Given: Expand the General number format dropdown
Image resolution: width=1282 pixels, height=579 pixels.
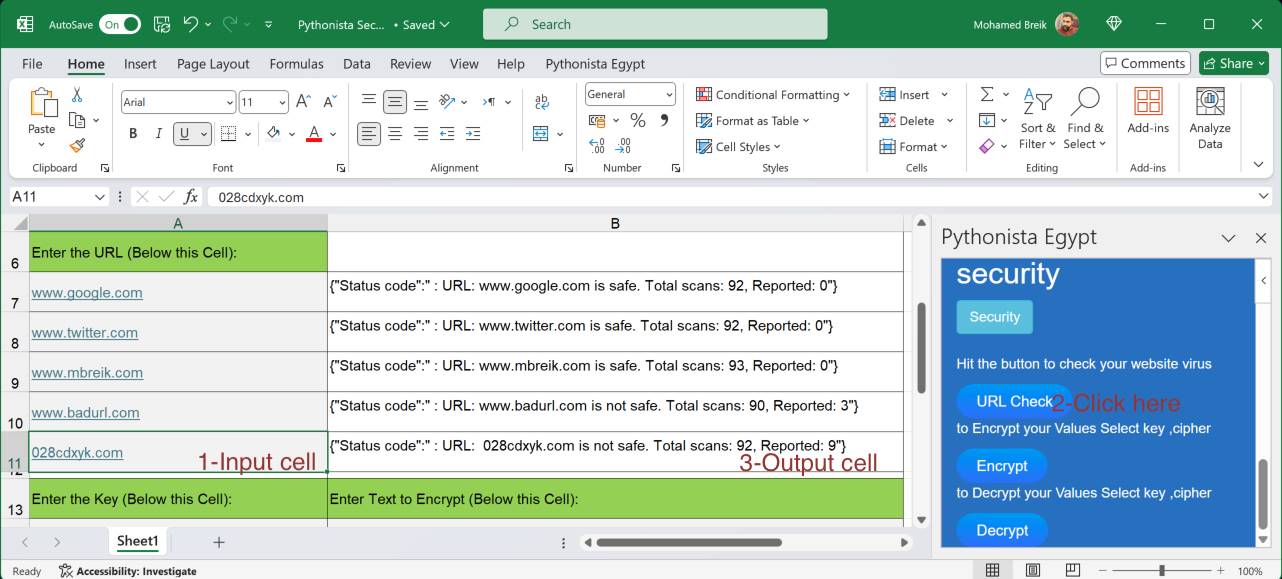Looking at the screenshot, I should coord(669,94).
